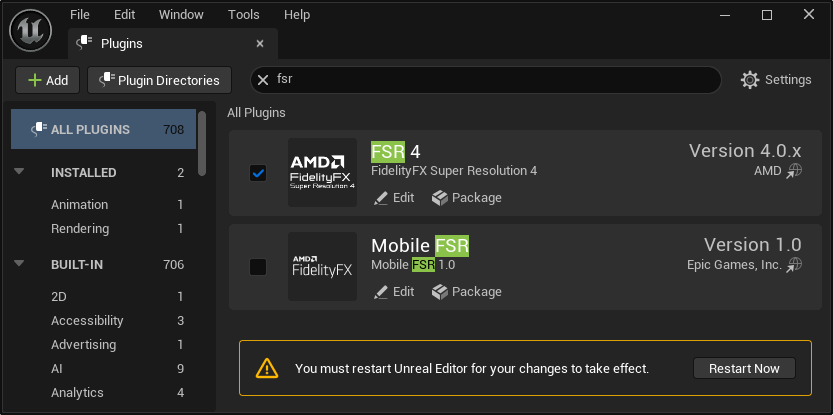This screenshot has height=415, width=833.
Task: Click the Mobile FSR plugin thumbnail
Action: [322, 266]
